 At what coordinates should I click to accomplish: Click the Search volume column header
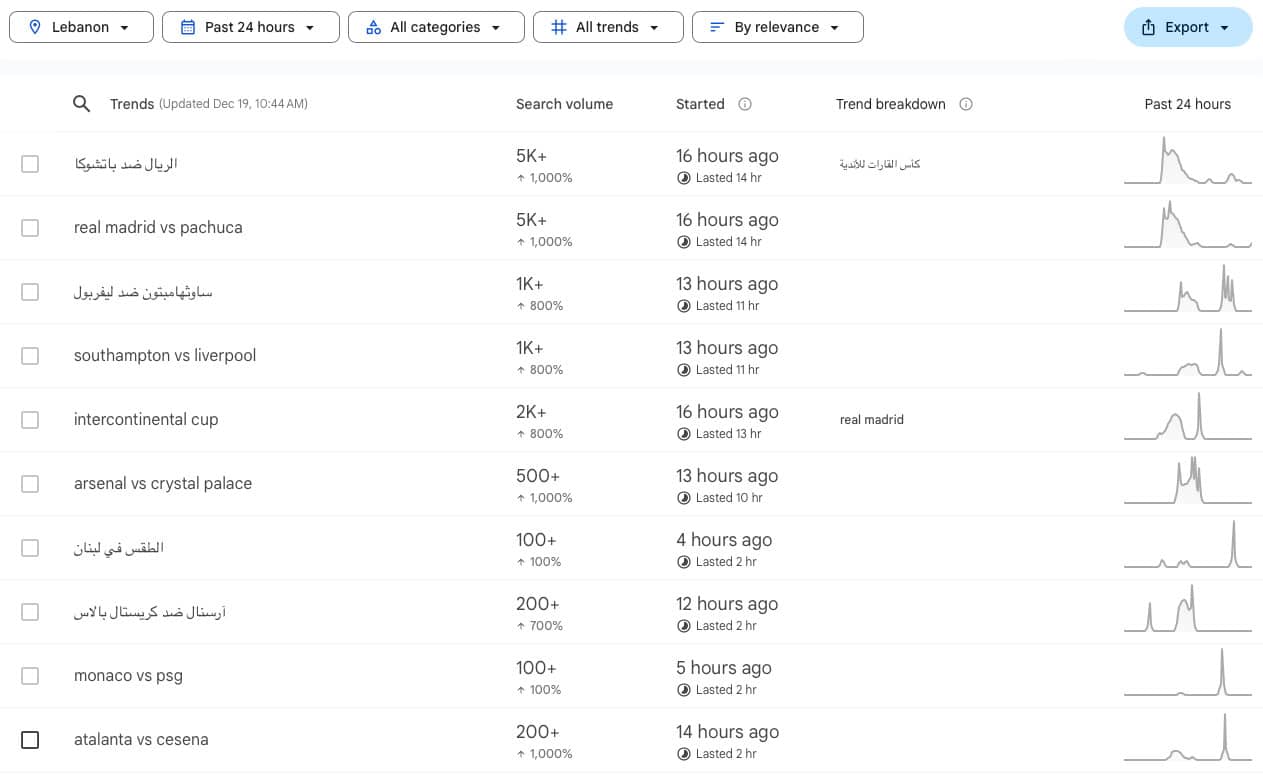click(x=564, y=104)
